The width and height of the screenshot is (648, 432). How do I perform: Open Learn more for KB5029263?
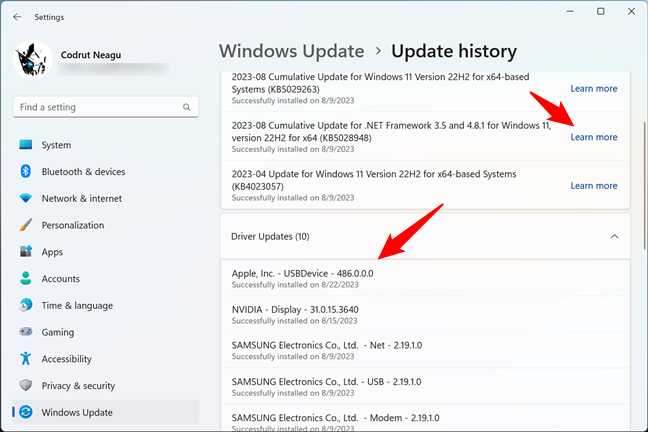pyautogui.click(x=594, y=88)
